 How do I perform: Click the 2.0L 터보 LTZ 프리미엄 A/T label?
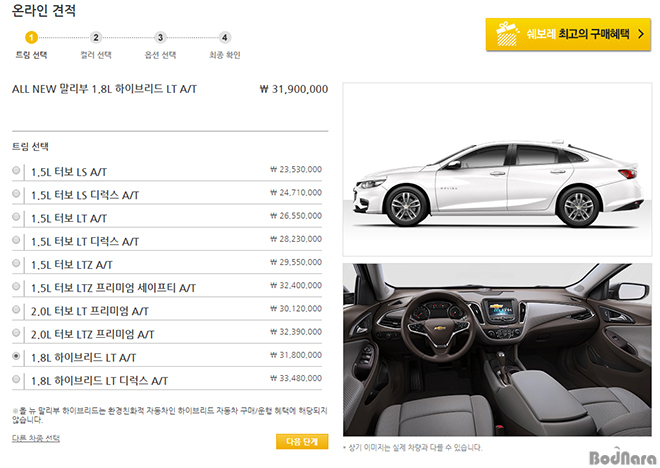click(93, 334)
